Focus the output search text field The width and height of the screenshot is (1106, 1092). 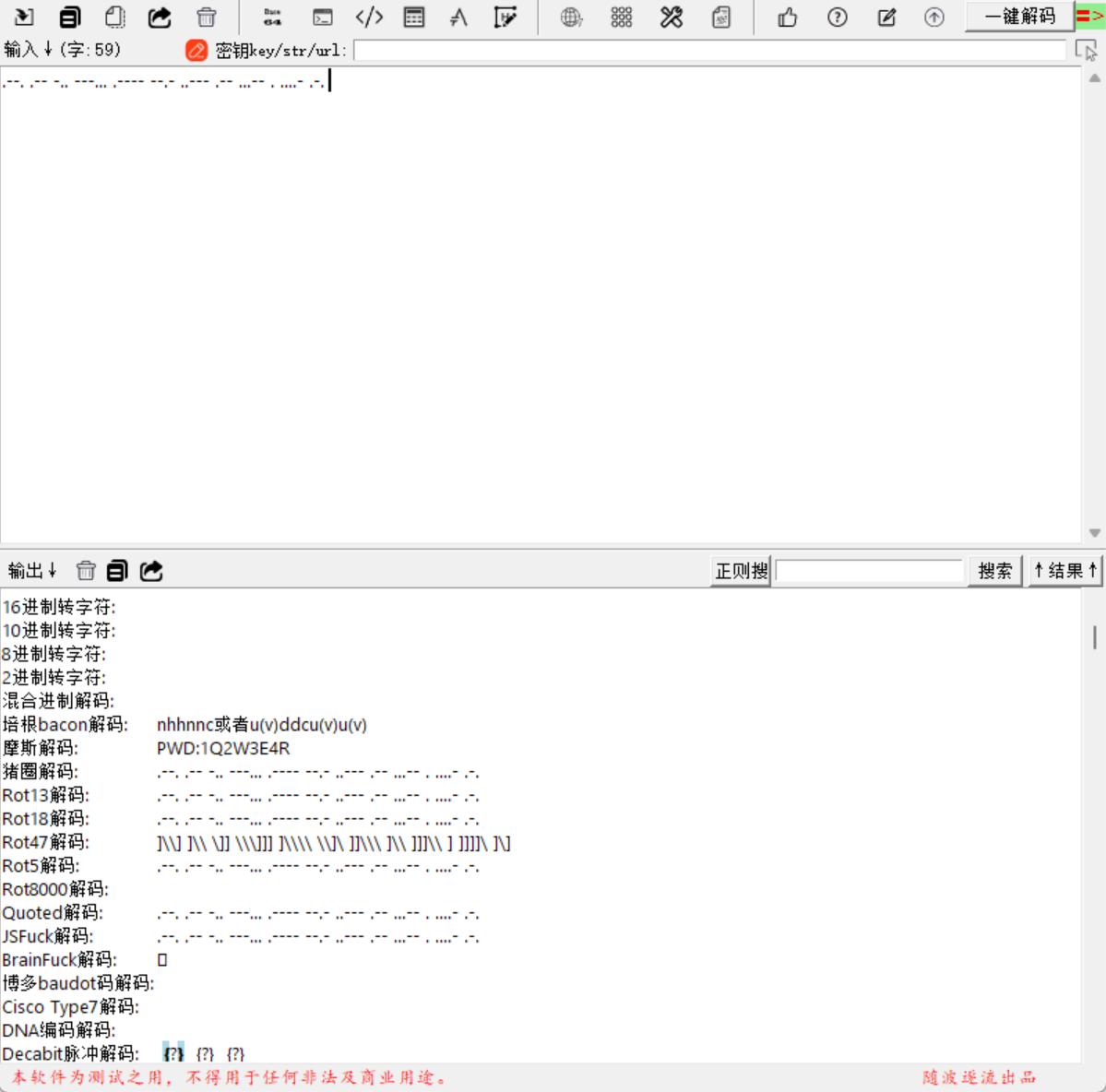(x=869, y=571)
